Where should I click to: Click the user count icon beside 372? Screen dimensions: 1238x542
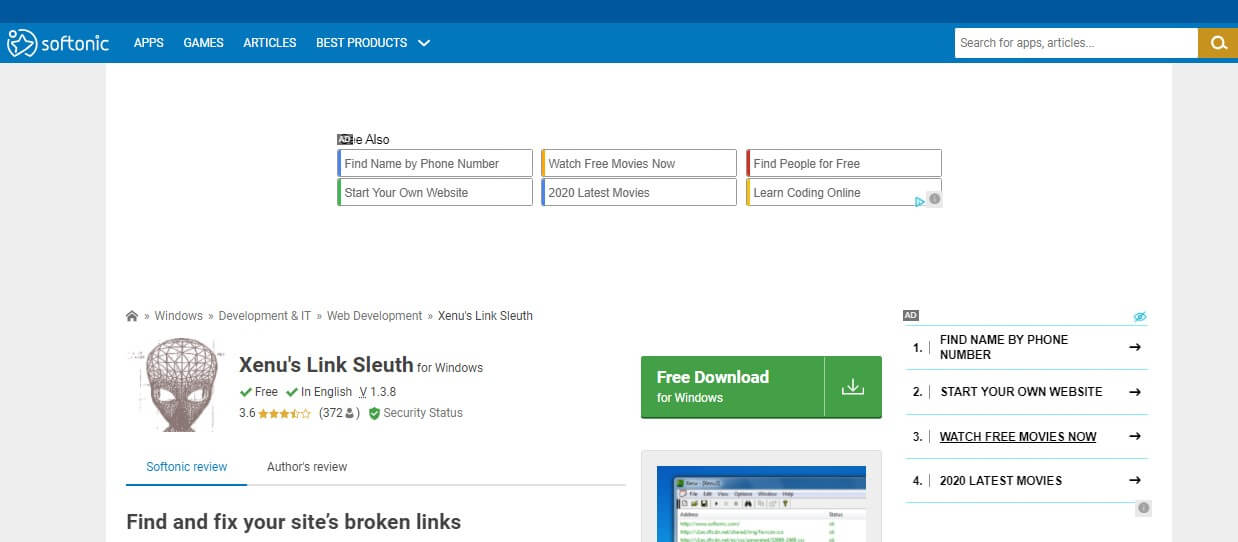tap(350, 414)
